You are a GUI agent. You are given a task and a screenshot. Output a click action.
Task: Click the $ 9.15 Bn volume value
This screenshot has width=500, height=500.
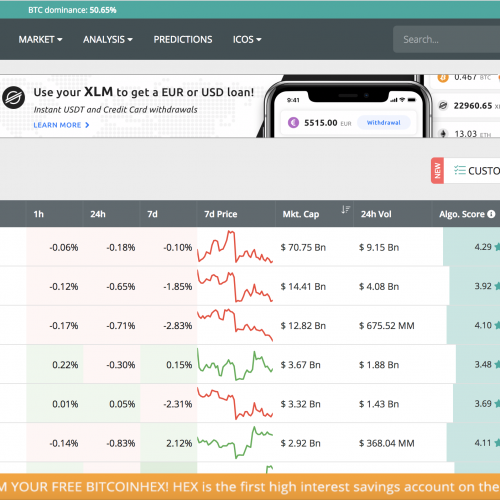(379, 247)
